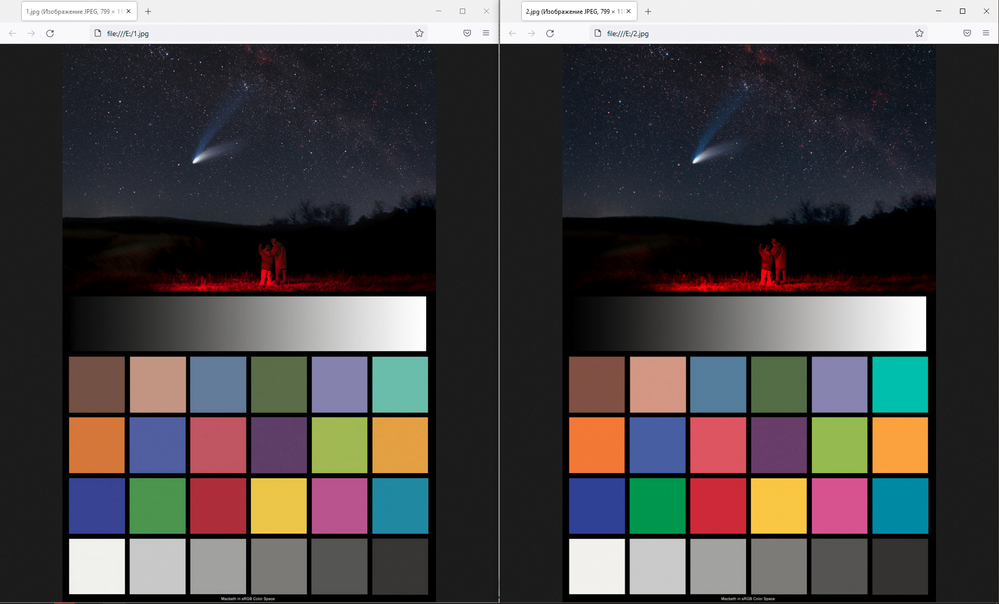The height and width of the screenshot is (604, 999).
Task: Go forward in the 1.jpg window
Action: pos(31,33)
